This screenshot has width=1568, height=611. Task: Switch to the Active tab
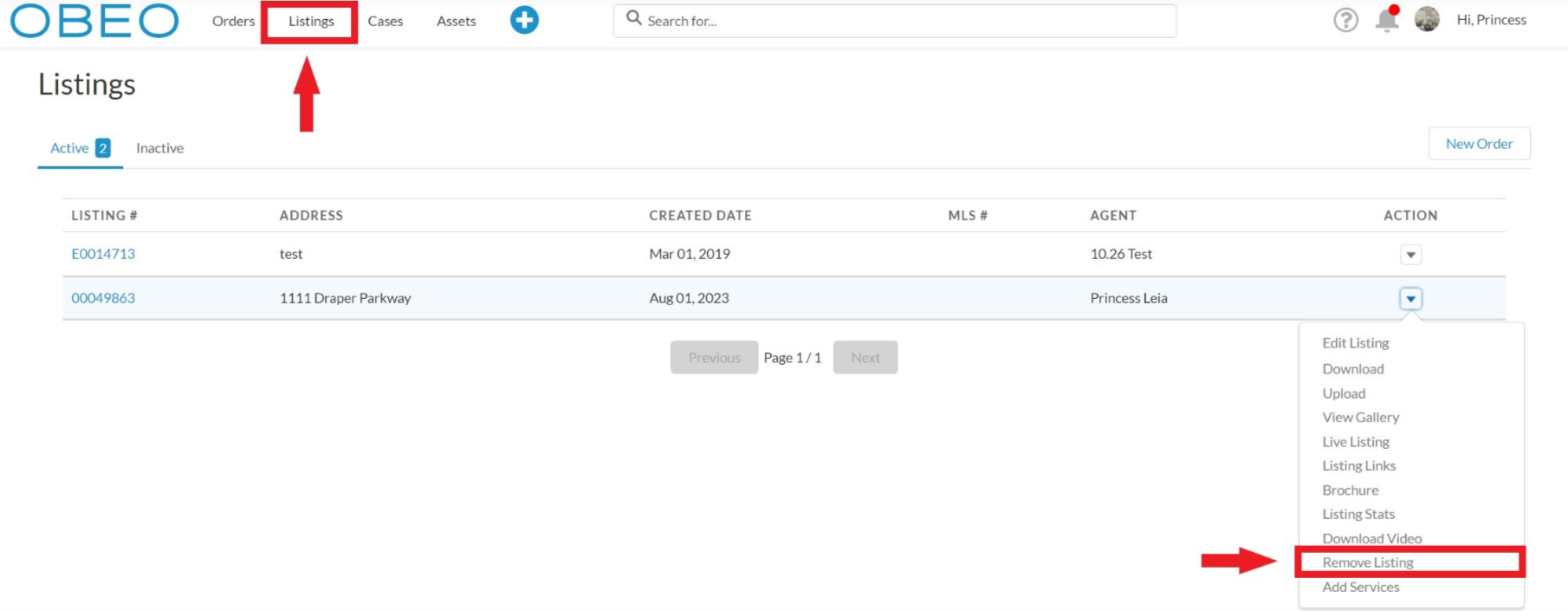80,148
